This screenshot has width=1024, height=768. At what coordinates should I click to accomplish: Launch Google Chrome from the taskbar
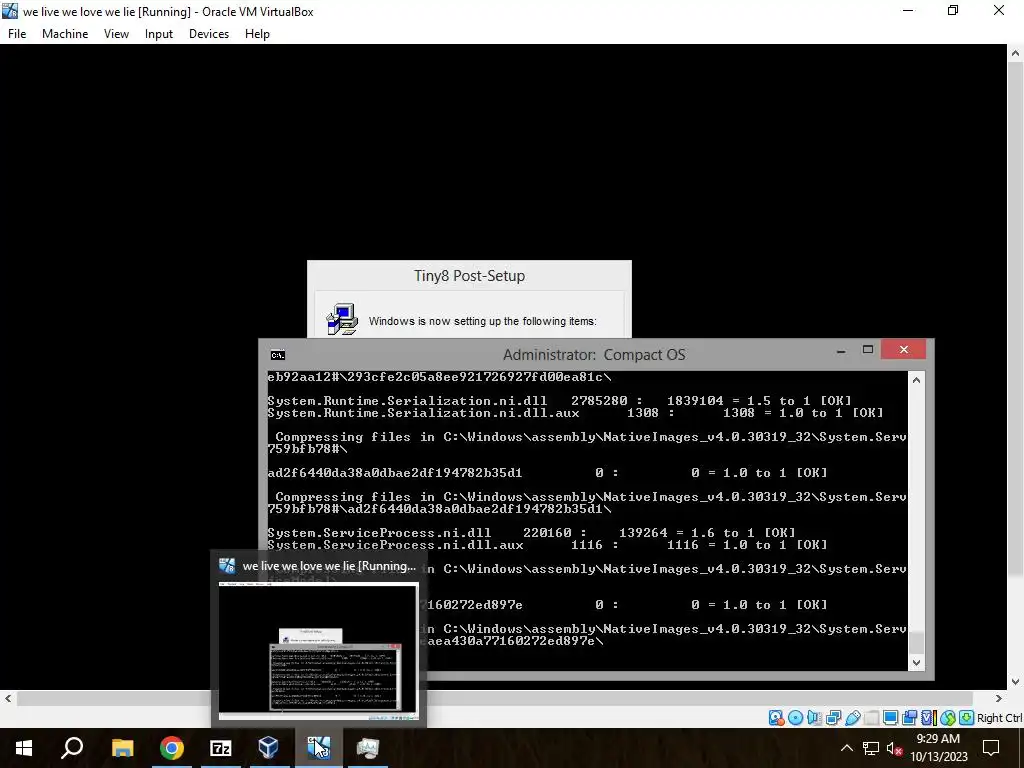tap(172, 748)
